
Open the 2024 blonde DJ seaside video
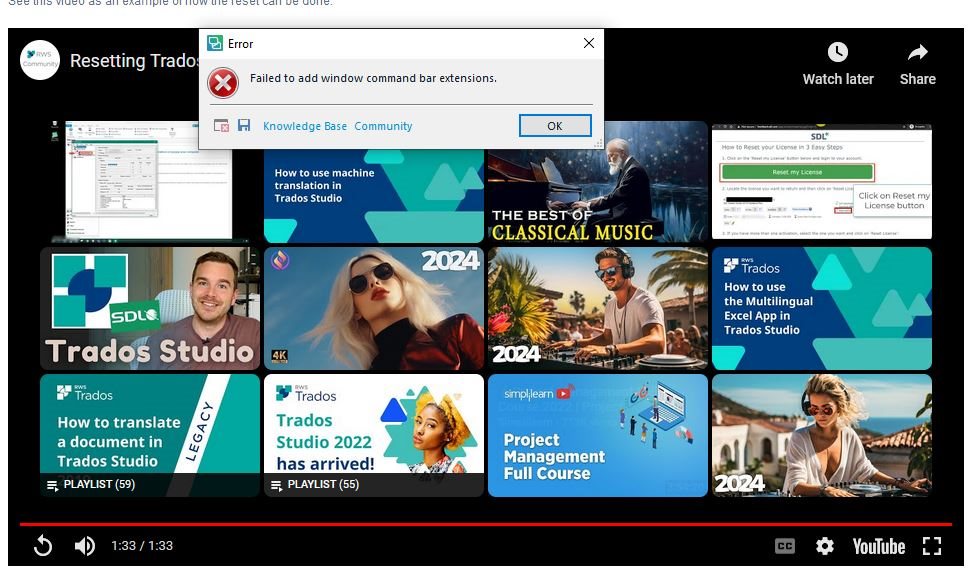pyautogui.click(x=822, y=435)
